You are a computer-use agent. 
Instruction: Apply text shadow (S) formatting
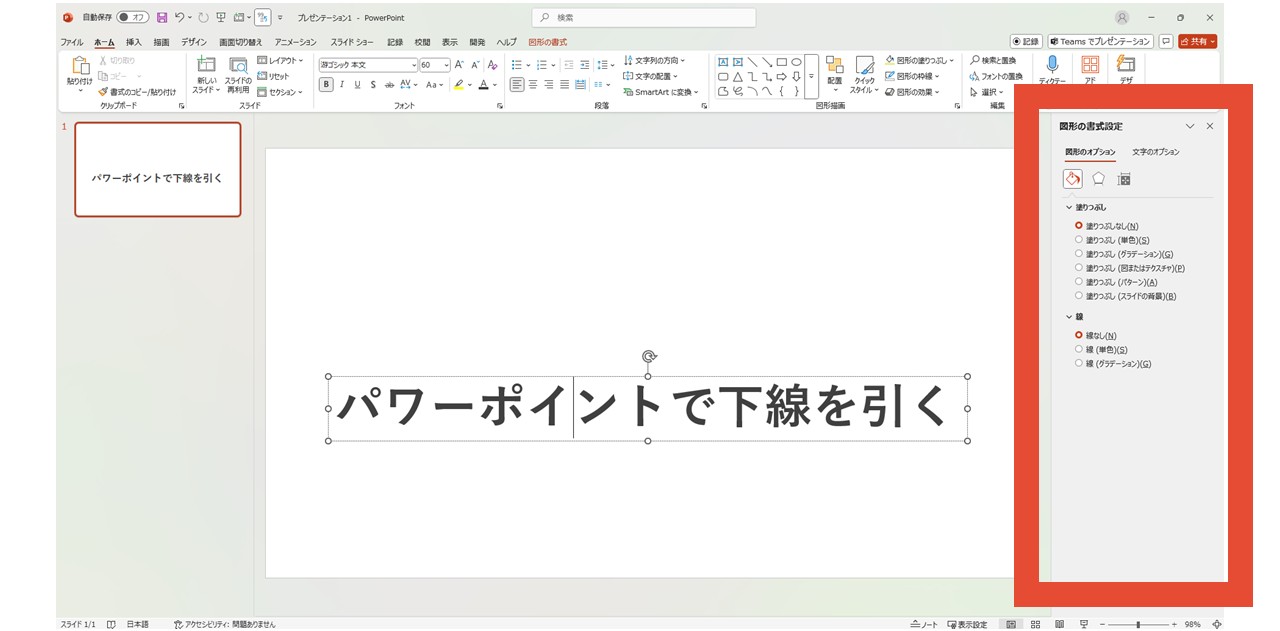point(372,85)
